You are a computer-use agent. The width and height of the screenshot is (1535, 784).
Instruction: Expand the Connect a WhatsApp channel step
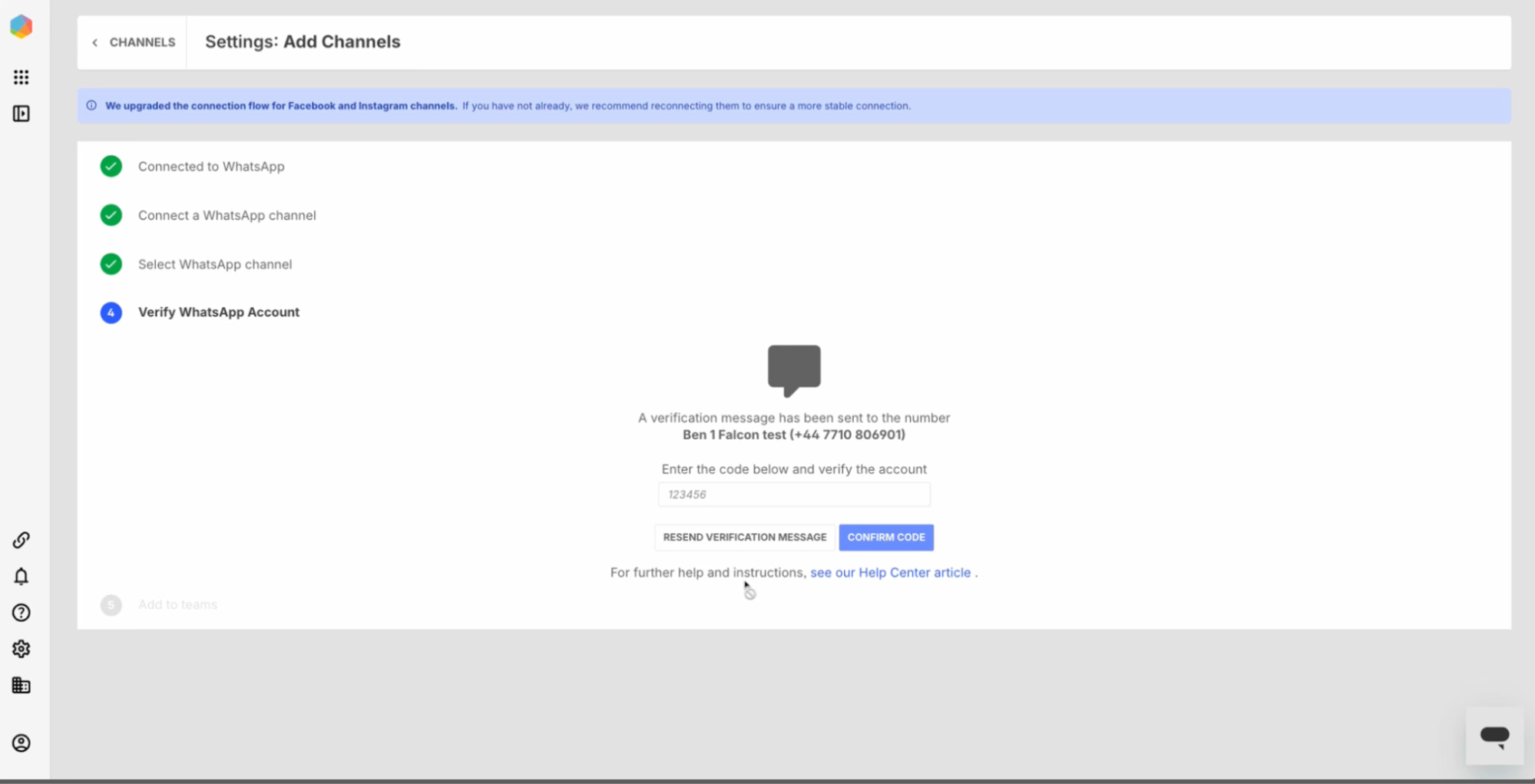click(x=227, y=216)
